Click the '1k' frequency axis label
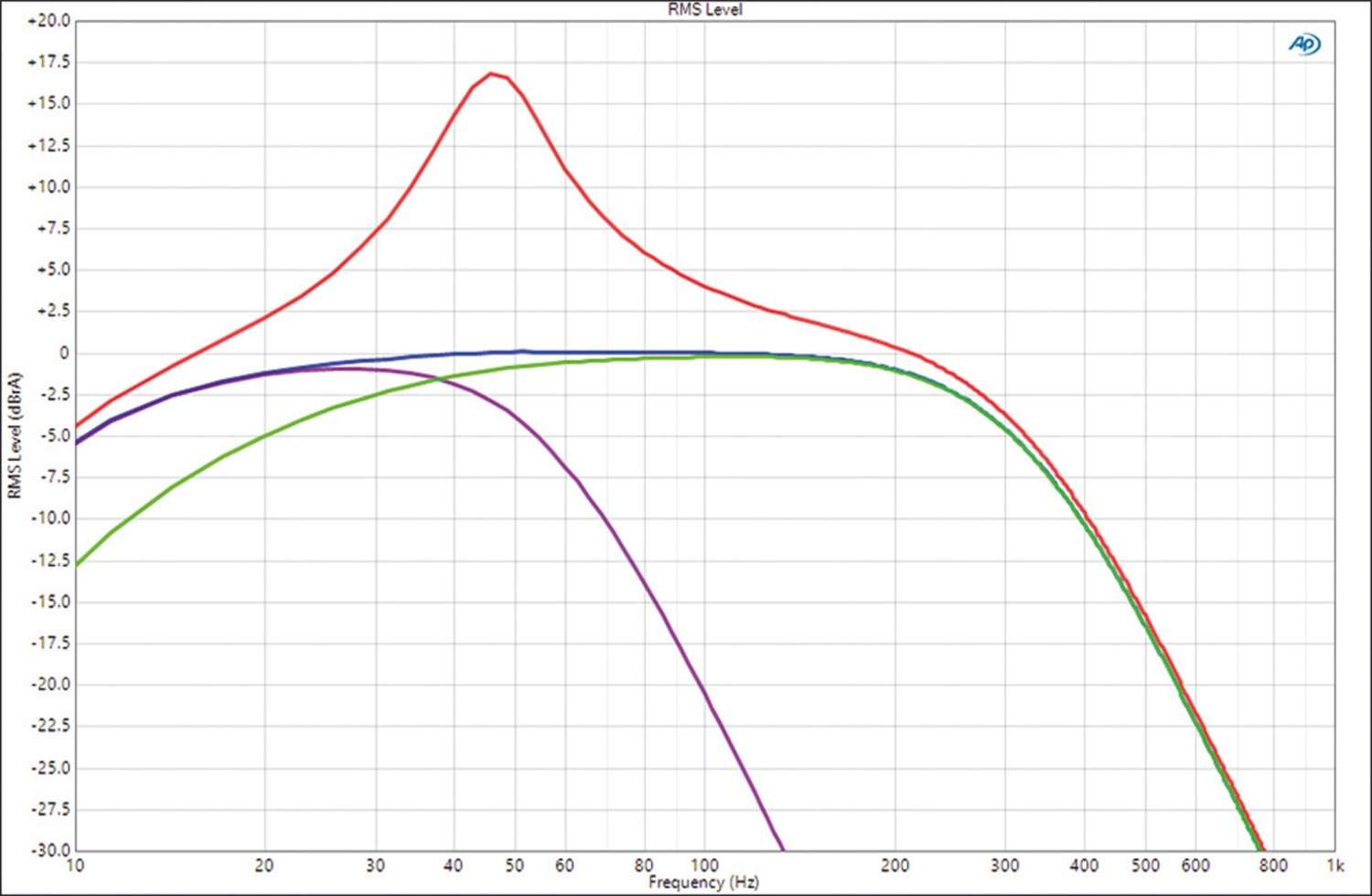The image size is (1372, 896). [1335, 865]
